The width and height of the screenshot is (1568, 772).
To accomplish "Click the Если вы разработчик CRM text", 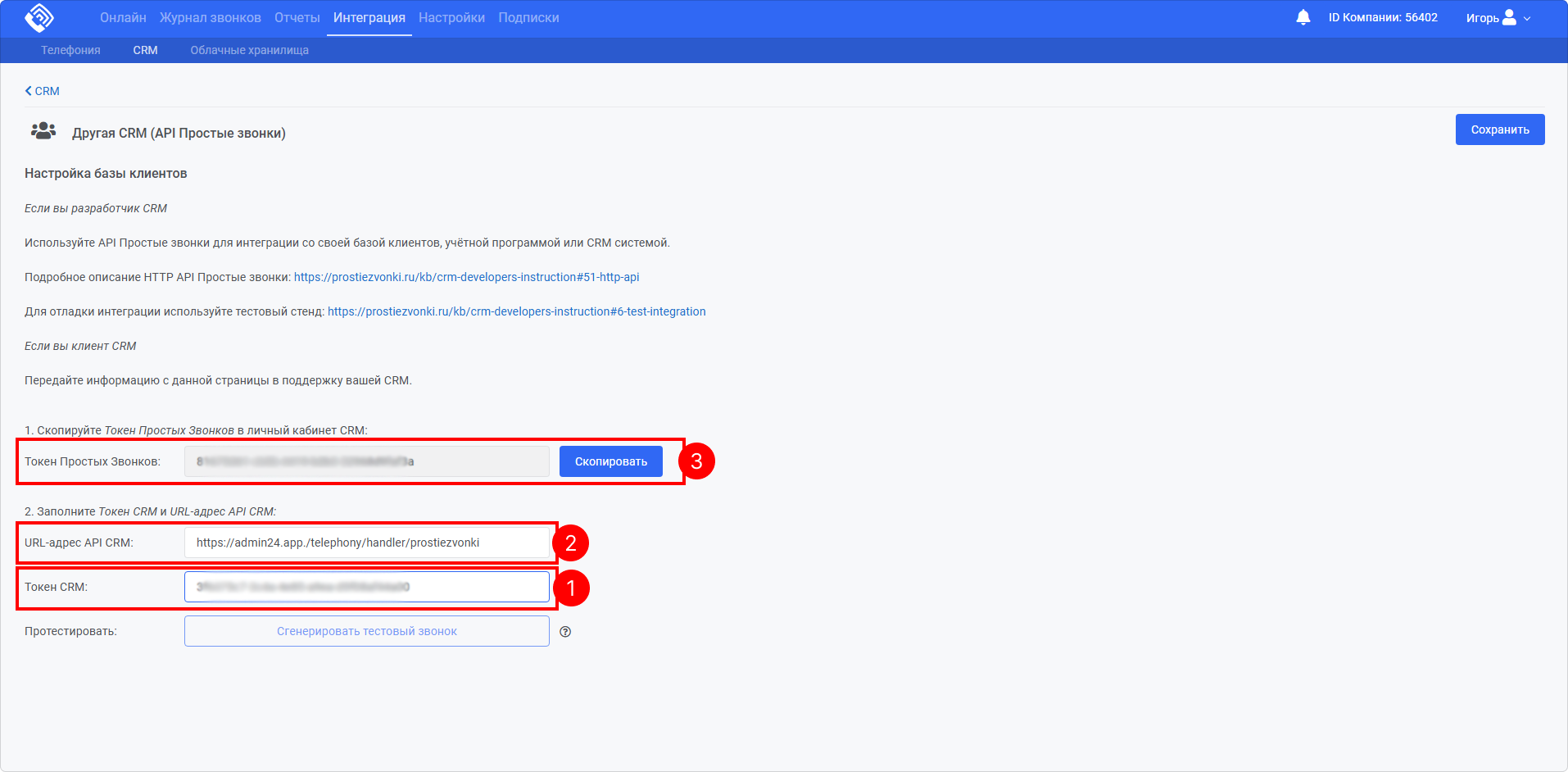I will coord(96,208).
